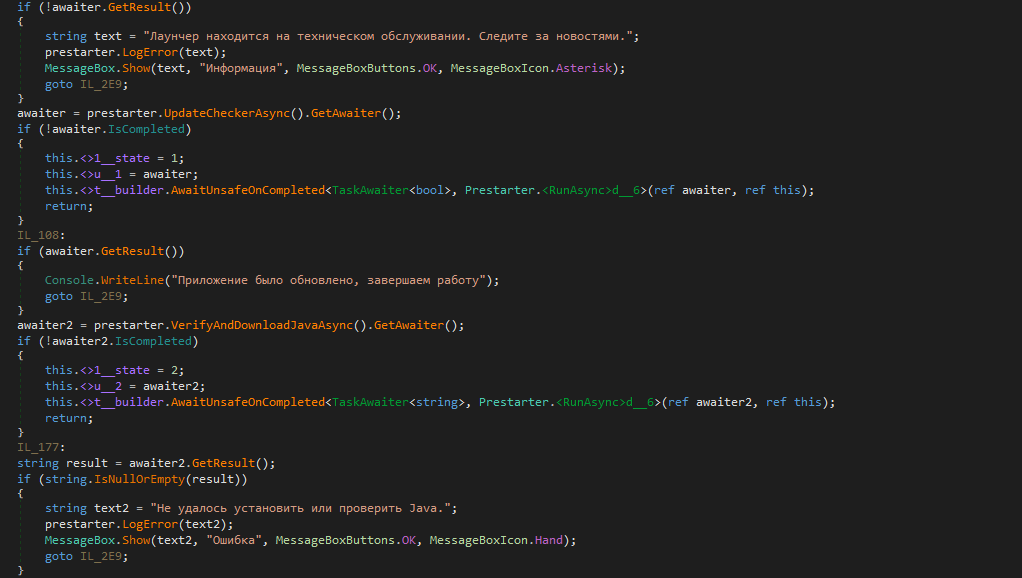The height and width of the screenshot is (578, 1022).
Task: Click the "Не удалось установить" string literal
Action: 303,508
